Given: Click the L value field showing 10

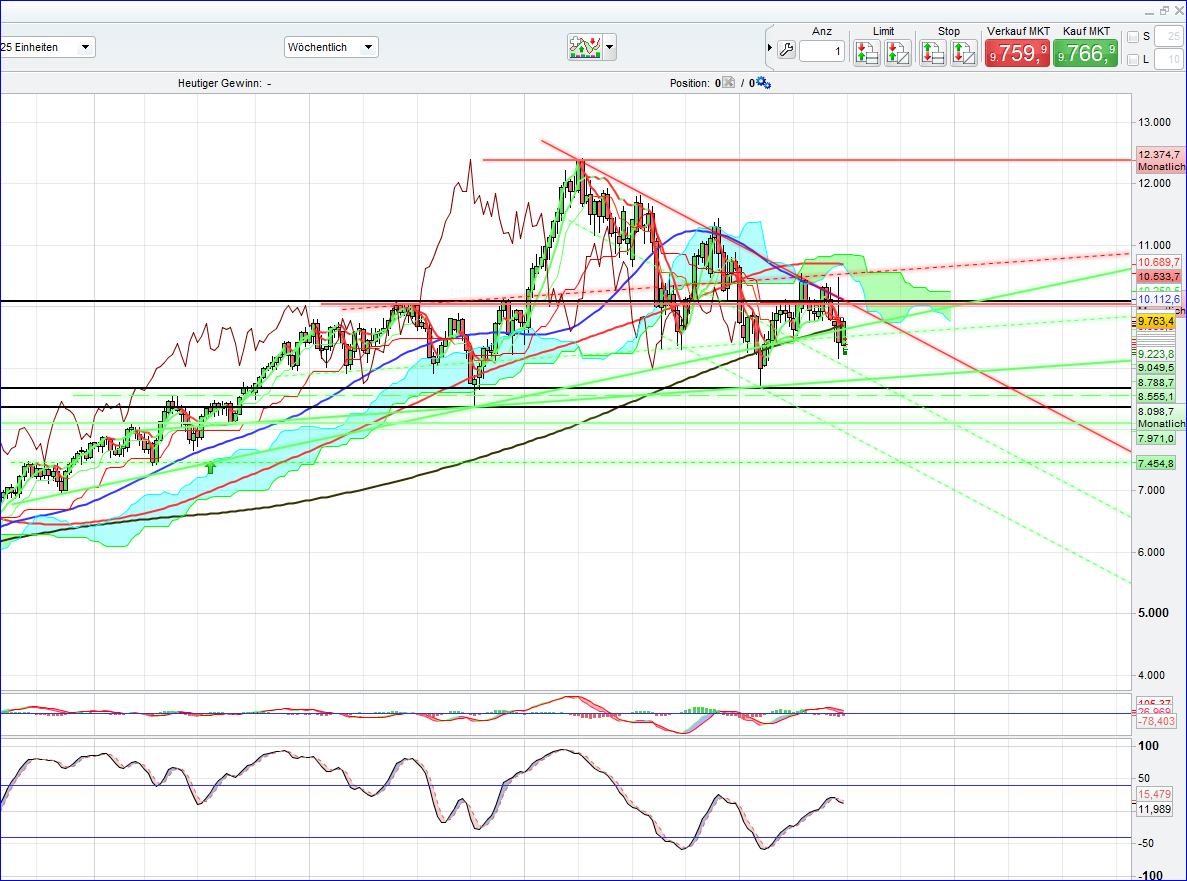Looking at the screenshot, I should pyautogui.click(x=1170, y=59).
